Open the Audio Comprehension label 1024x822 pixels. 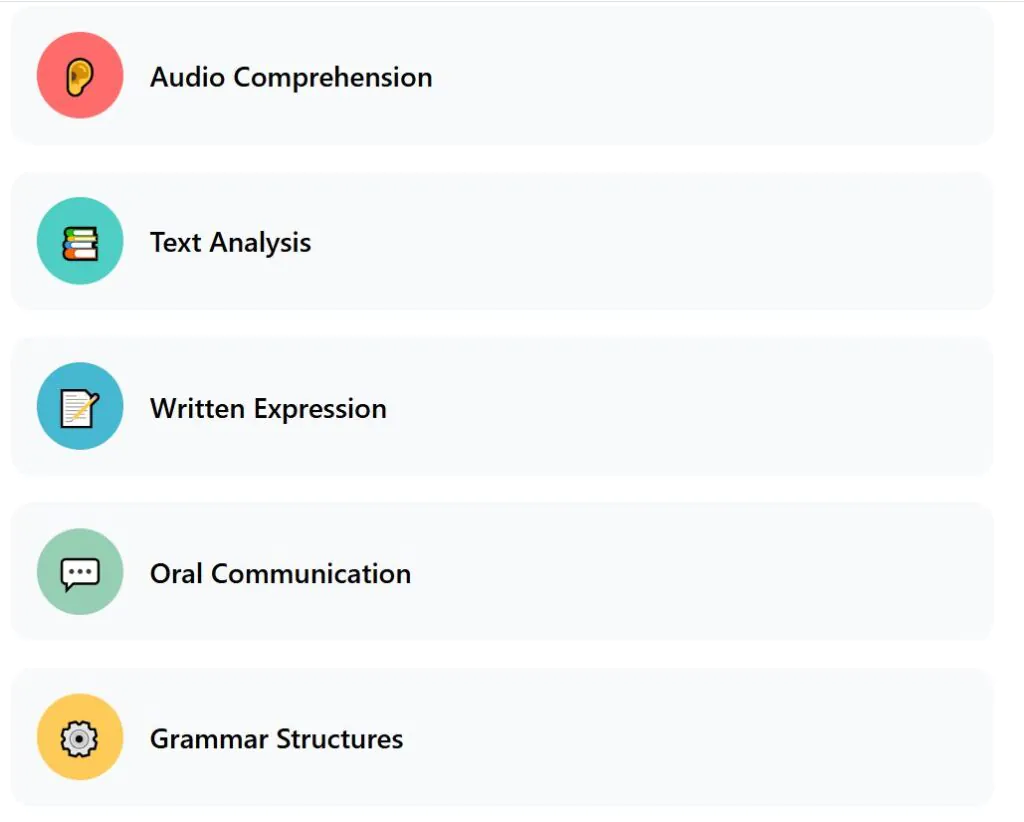291,77
